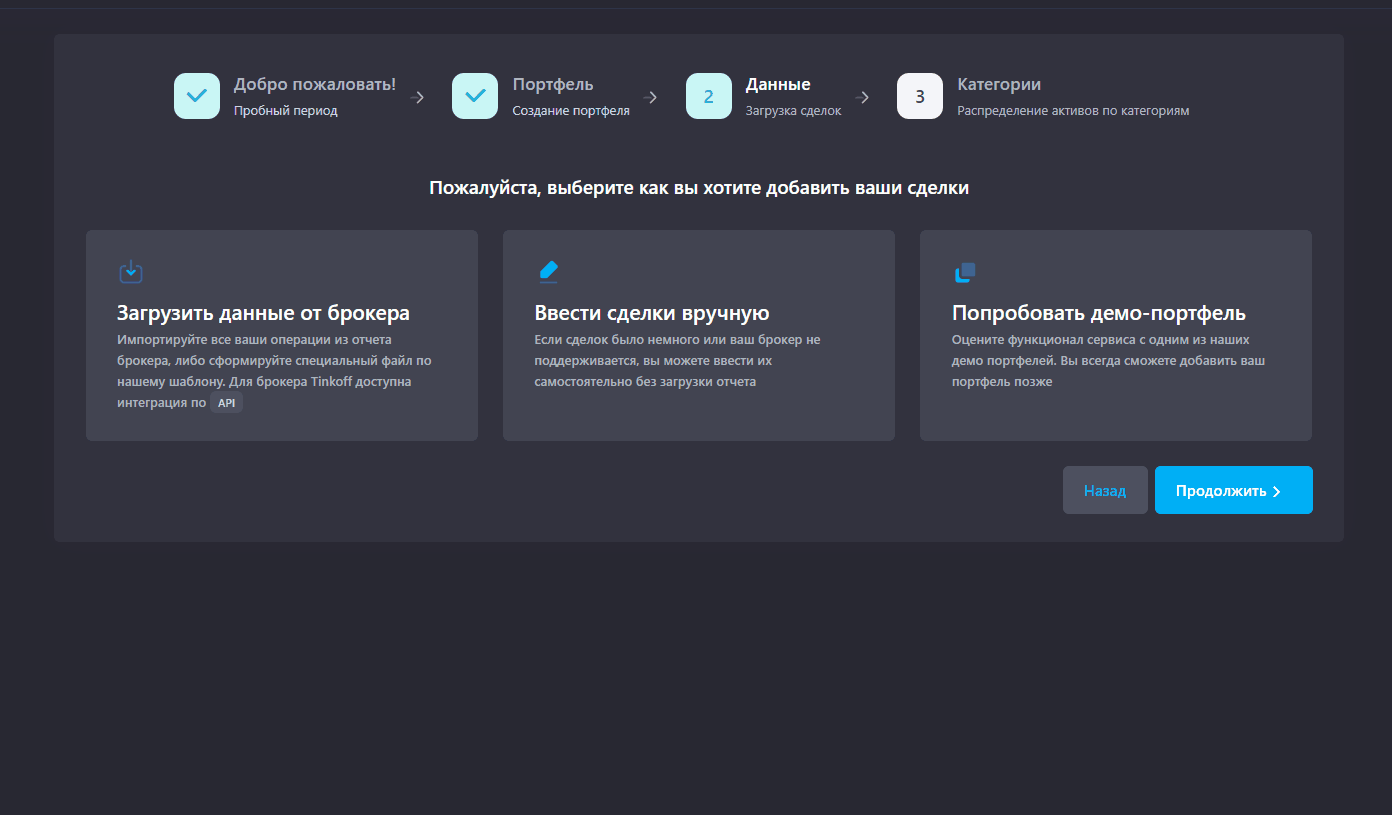The height and width of the screenshot is (815, 1392).
Task: Select the Загрузить данные от брокера card
Action: pos(282,335)
